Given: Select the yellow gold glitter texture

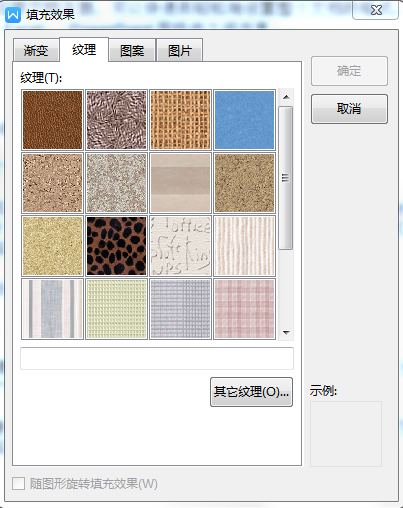Looking at the screenshot, I should tap(52, 246).
